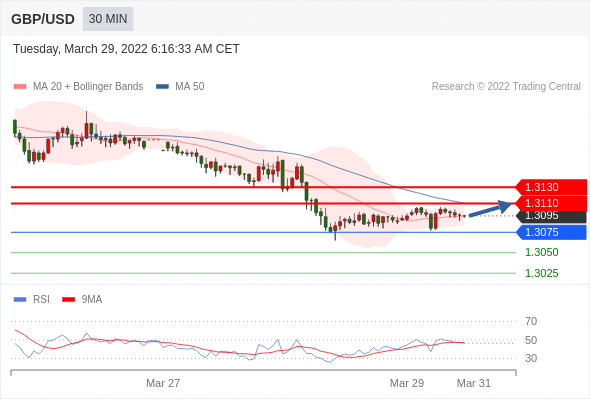Click the 9MA legend red swatch
590x400 pixels.
[68, 300]
